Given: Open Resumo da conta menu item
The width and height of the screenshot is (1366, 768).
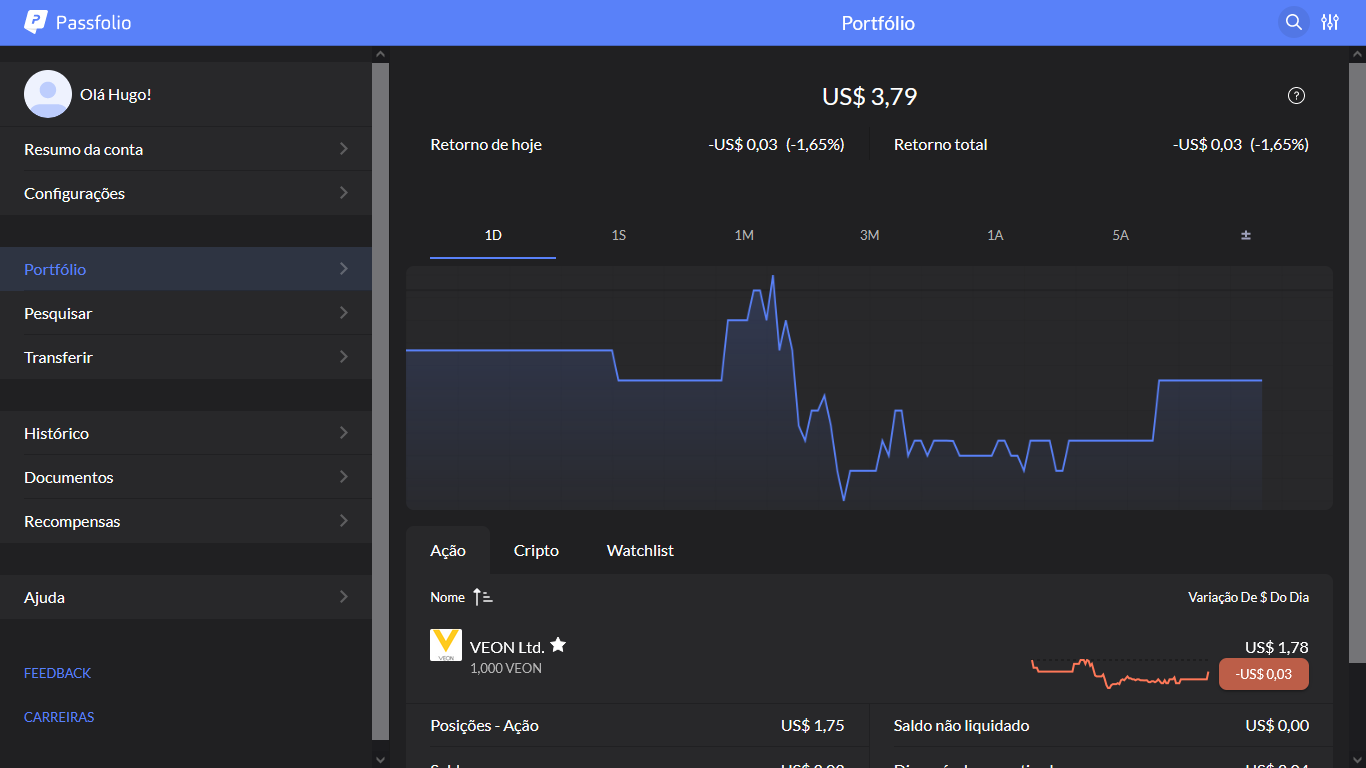Looking at the screenshot, I should 186,149.
